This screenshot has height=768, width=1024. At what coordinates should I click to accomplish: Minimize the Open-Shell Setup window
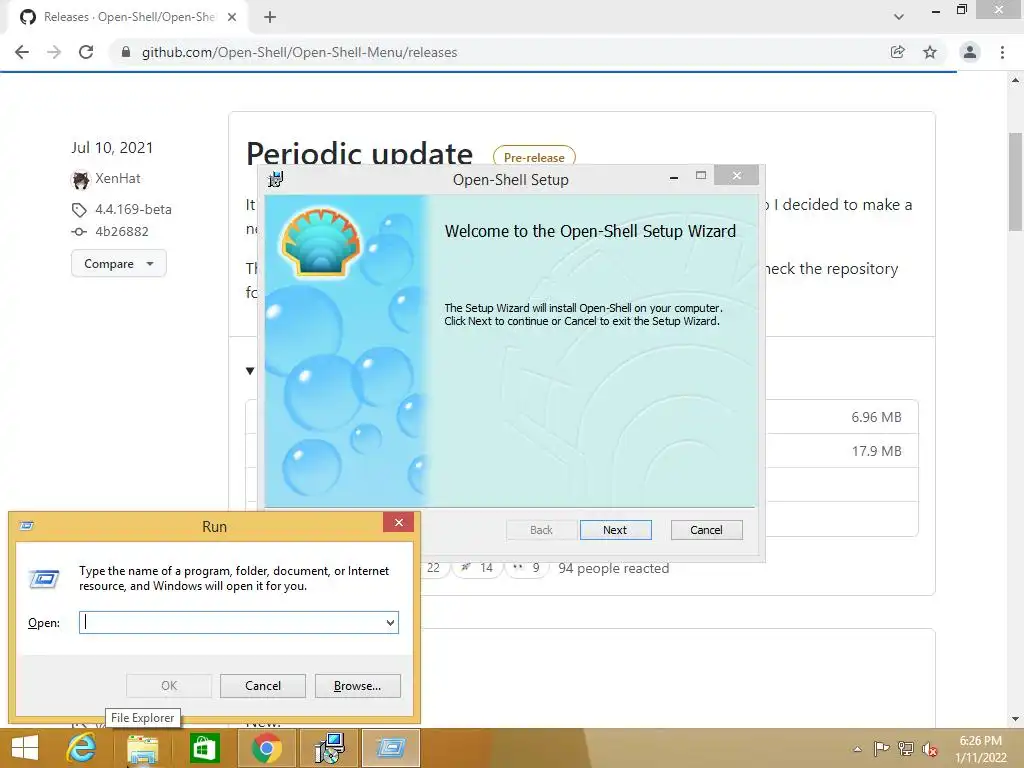click(673, 176)
